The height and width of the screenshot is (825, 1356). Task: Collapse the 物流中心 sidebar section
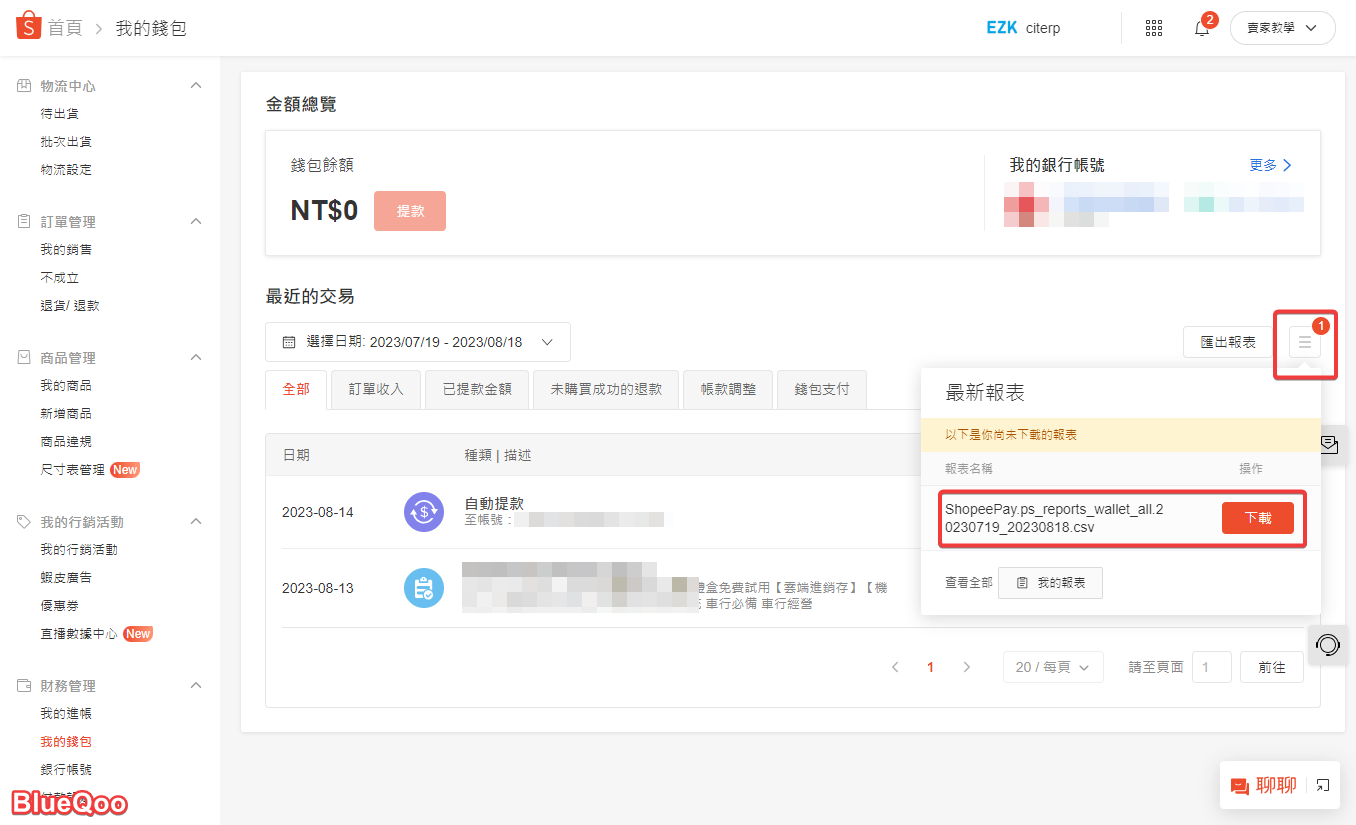(x=196, y=86)
